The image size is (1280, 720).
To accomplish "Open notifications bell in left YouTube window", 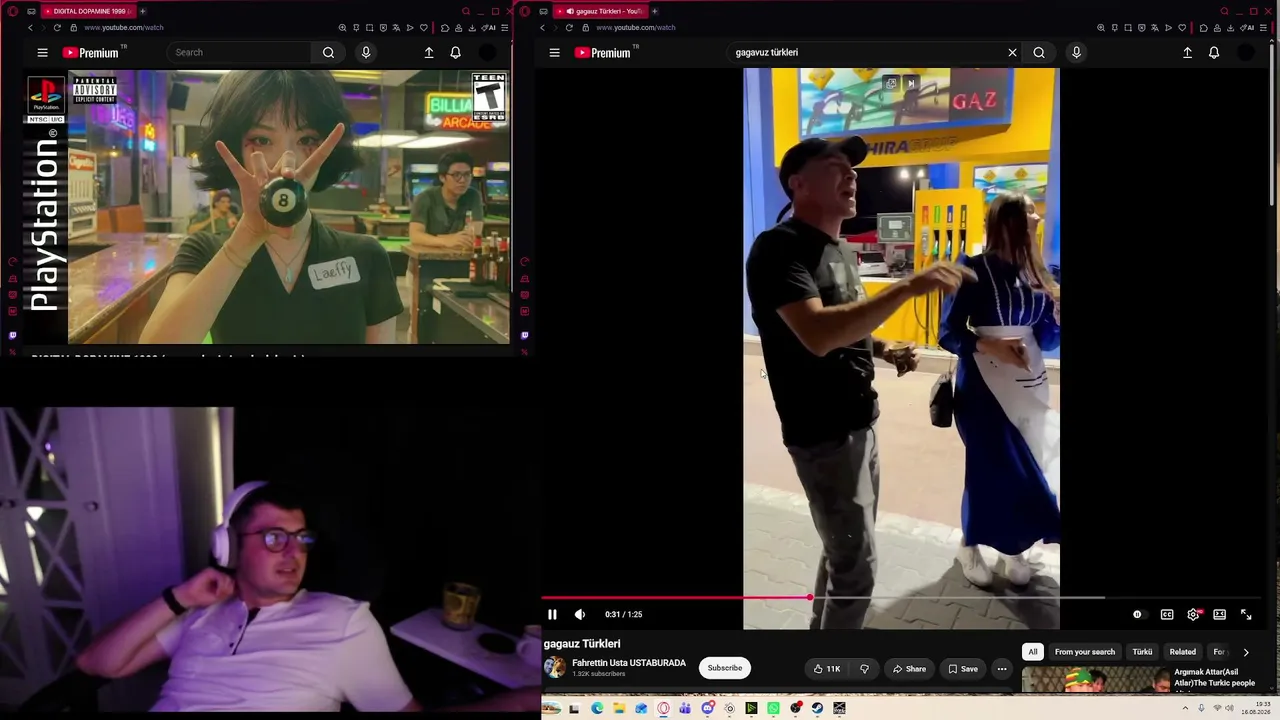I will [x=455, y=53].
